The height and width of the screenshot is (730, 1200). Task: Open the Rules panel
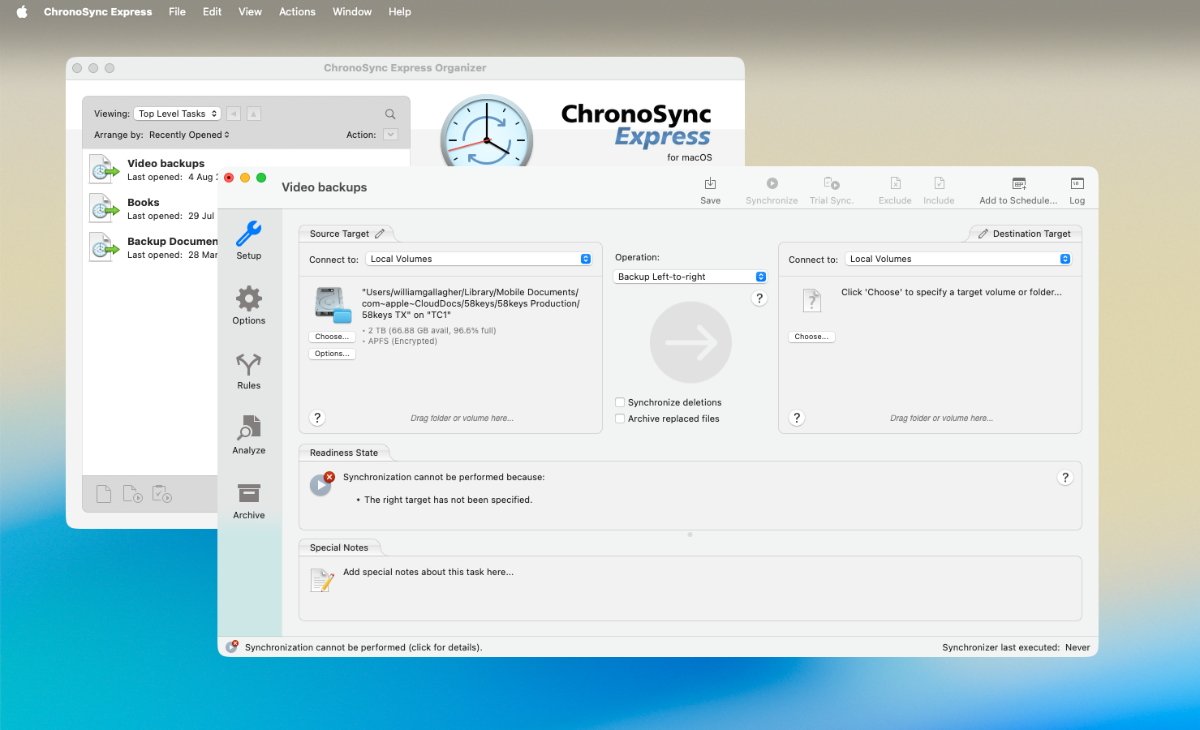[x=249, y=370]
